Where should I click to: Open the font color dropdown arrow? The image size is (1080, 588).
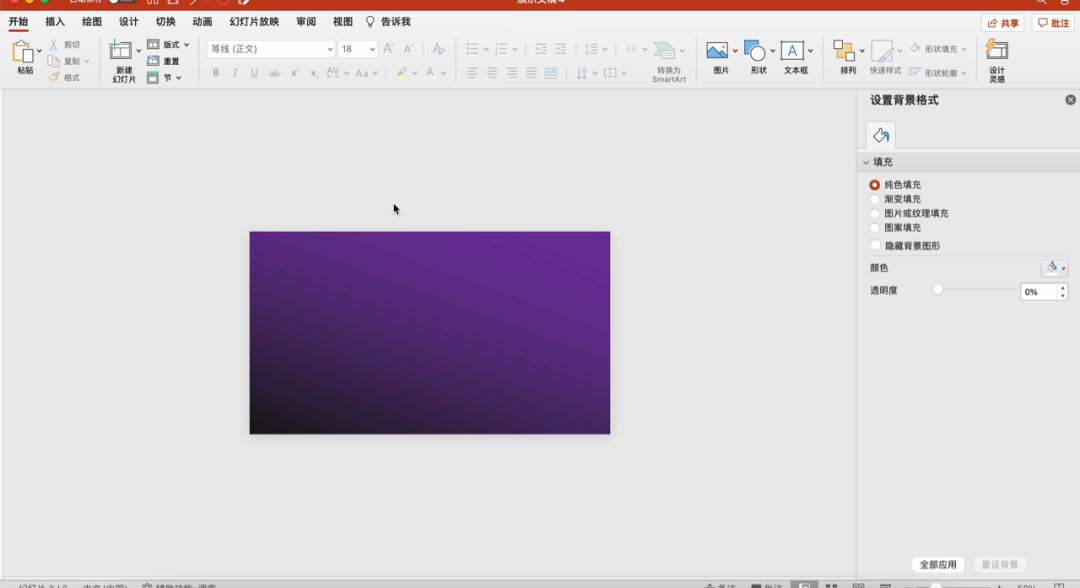(444, 73)
